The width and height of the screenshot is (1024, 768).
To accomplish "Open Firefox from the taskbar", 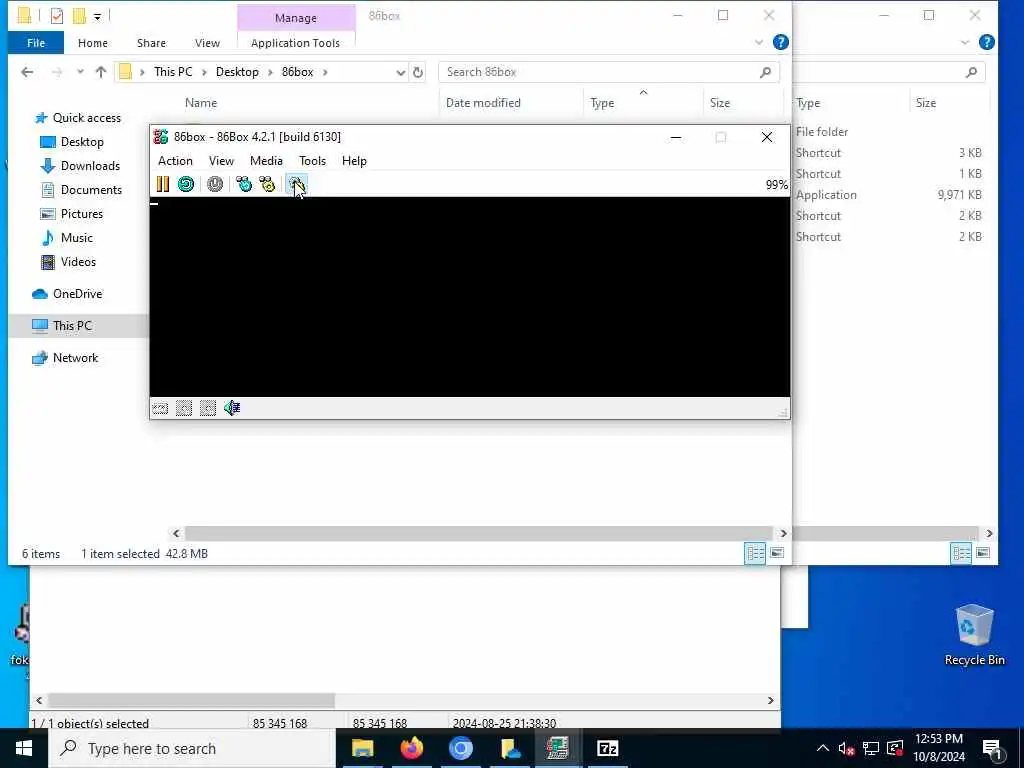I will pyautogui.click(x=411, y=748).
